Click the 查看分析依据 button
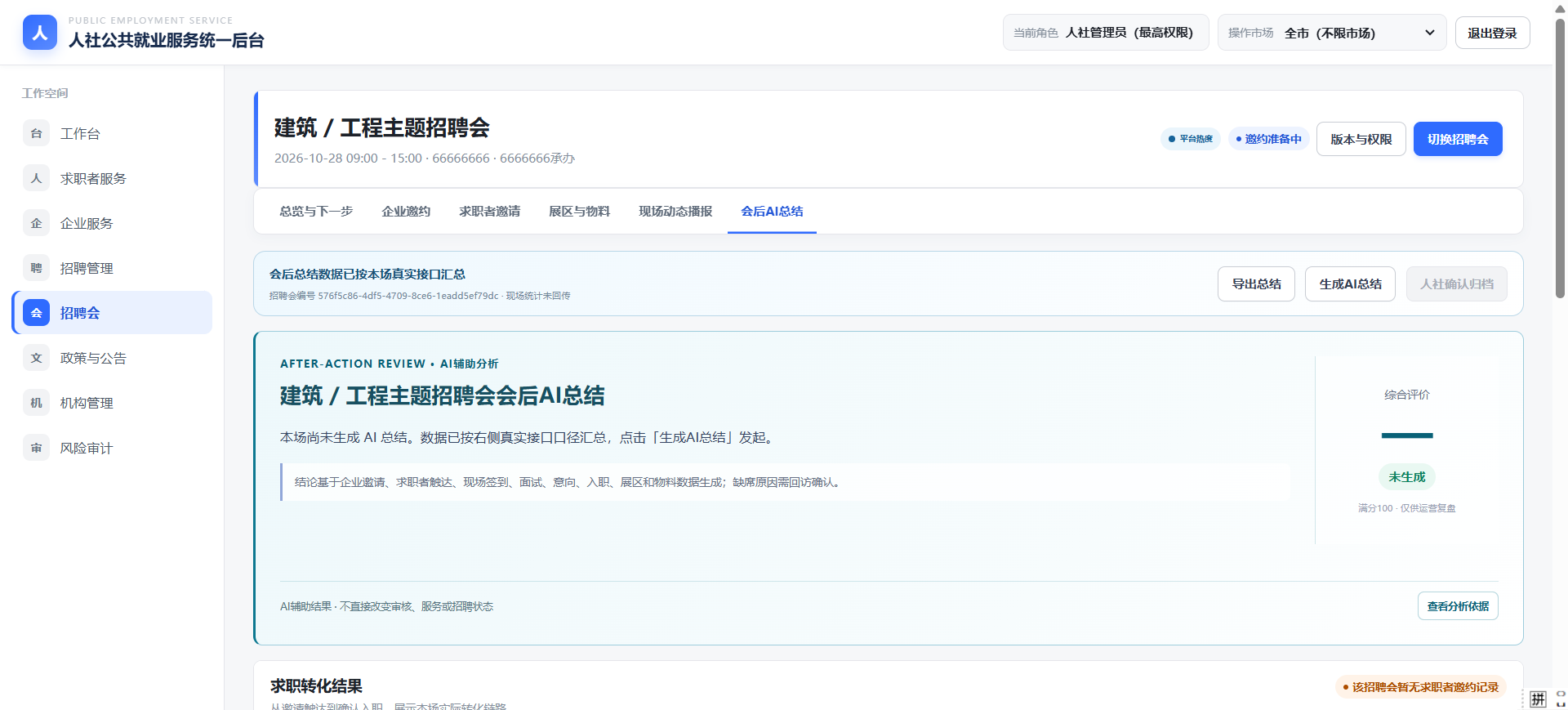 pyautogui.click(x=1458, y=606)
